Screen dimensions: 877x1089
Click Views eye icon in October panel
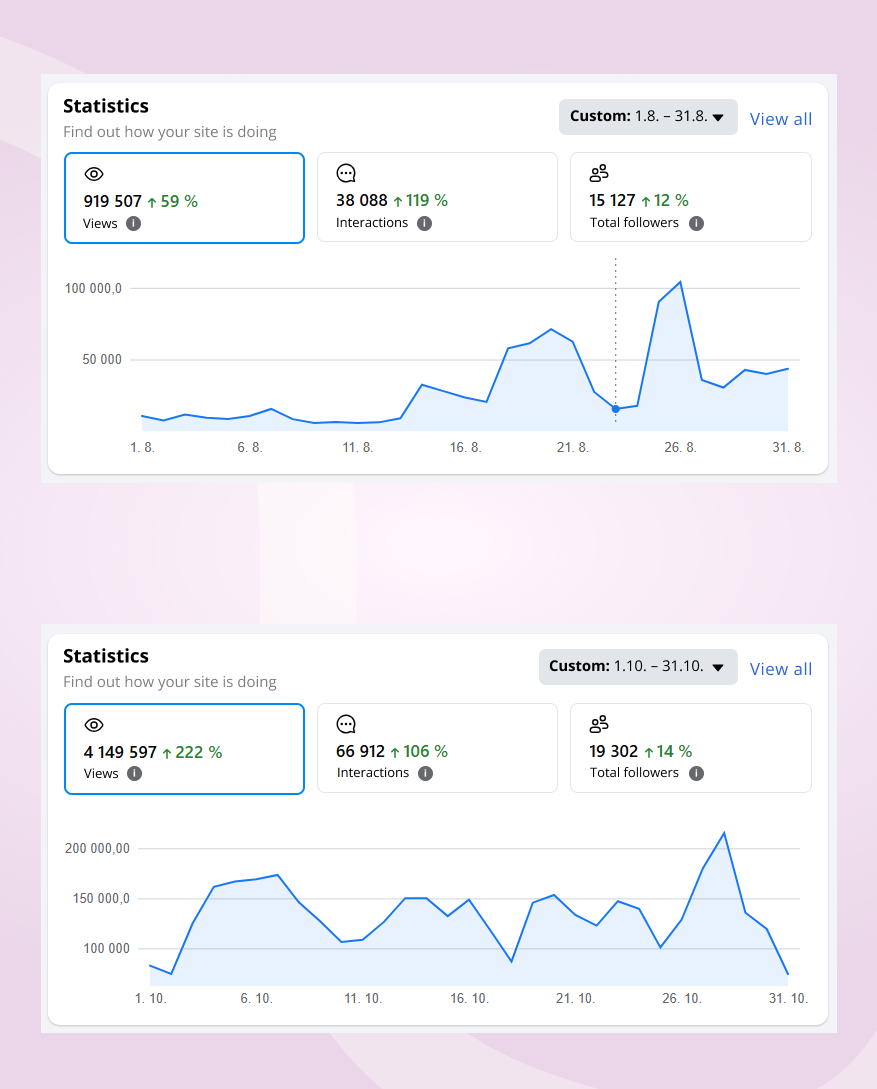94,725
